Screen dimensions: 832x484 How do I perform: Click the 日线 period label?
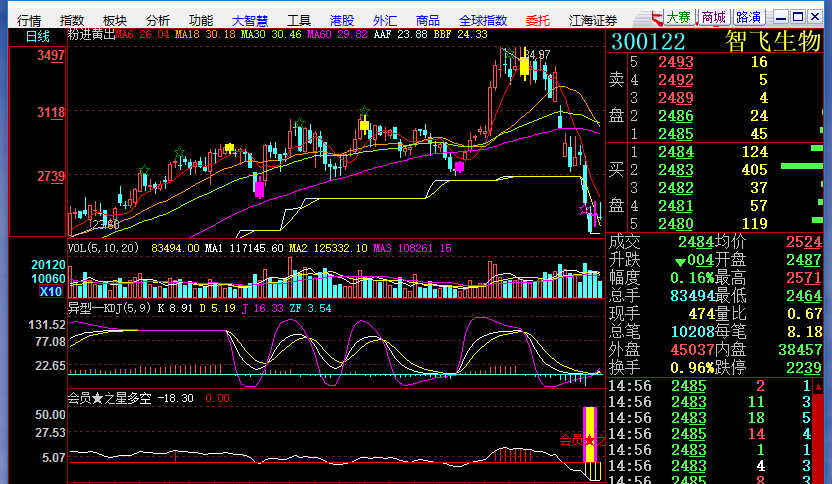38,37
